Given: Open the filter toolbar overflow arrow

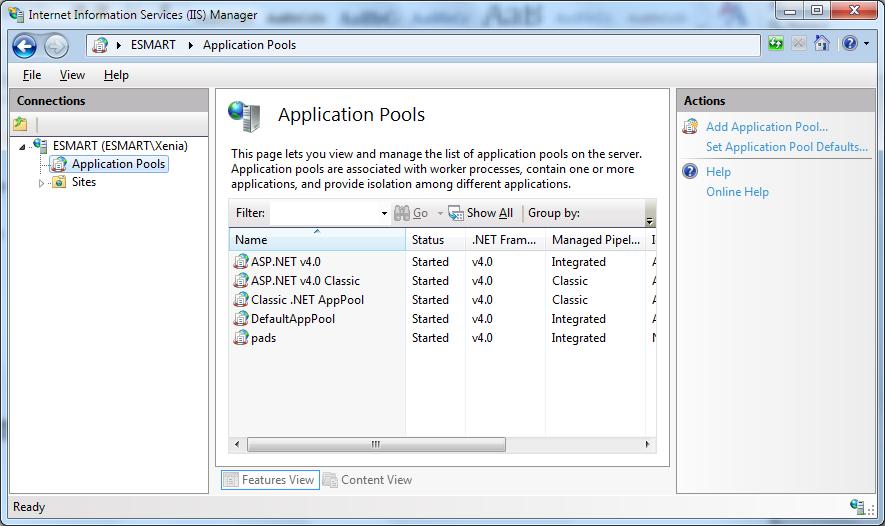Looking at the screenshot, I should (x=650, y=220).
